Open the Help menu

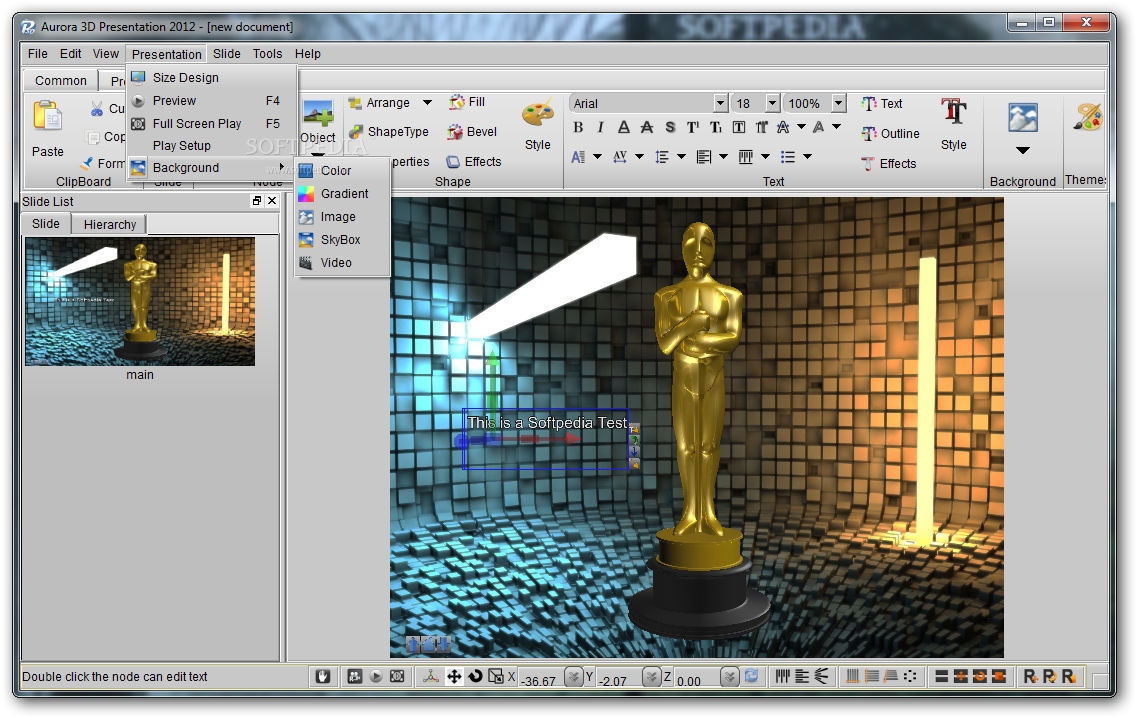[x=307, y=54]
